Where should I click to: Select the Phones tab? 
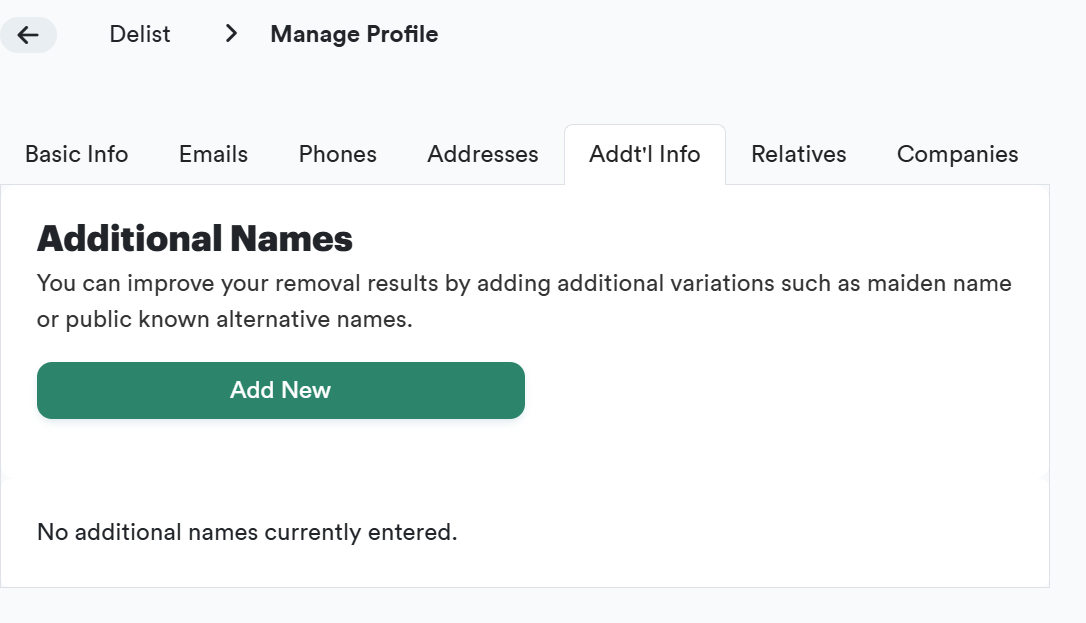point(338,154)
